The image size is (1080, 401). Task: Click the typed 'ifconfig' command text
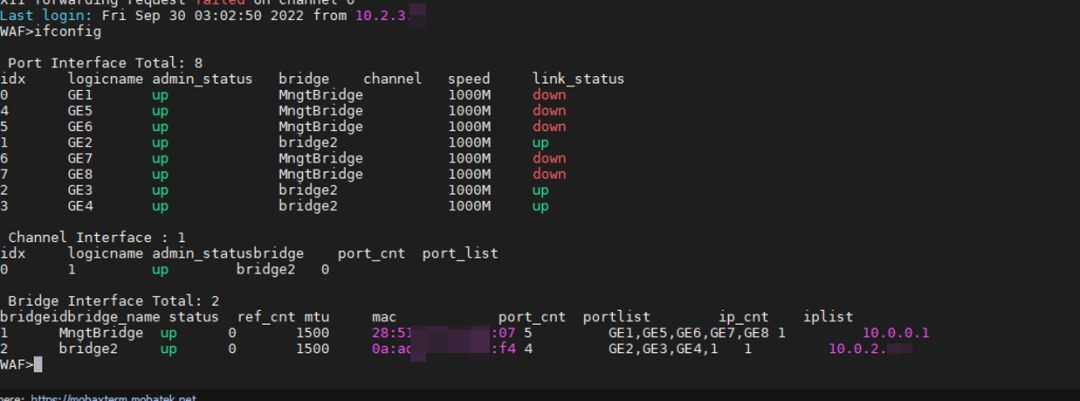tap(68, 32)
